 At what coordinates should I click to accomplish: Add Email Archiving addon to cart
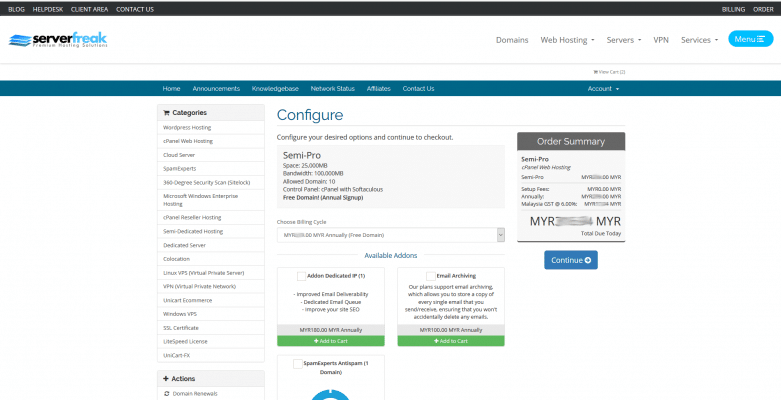tap(451, 341)
